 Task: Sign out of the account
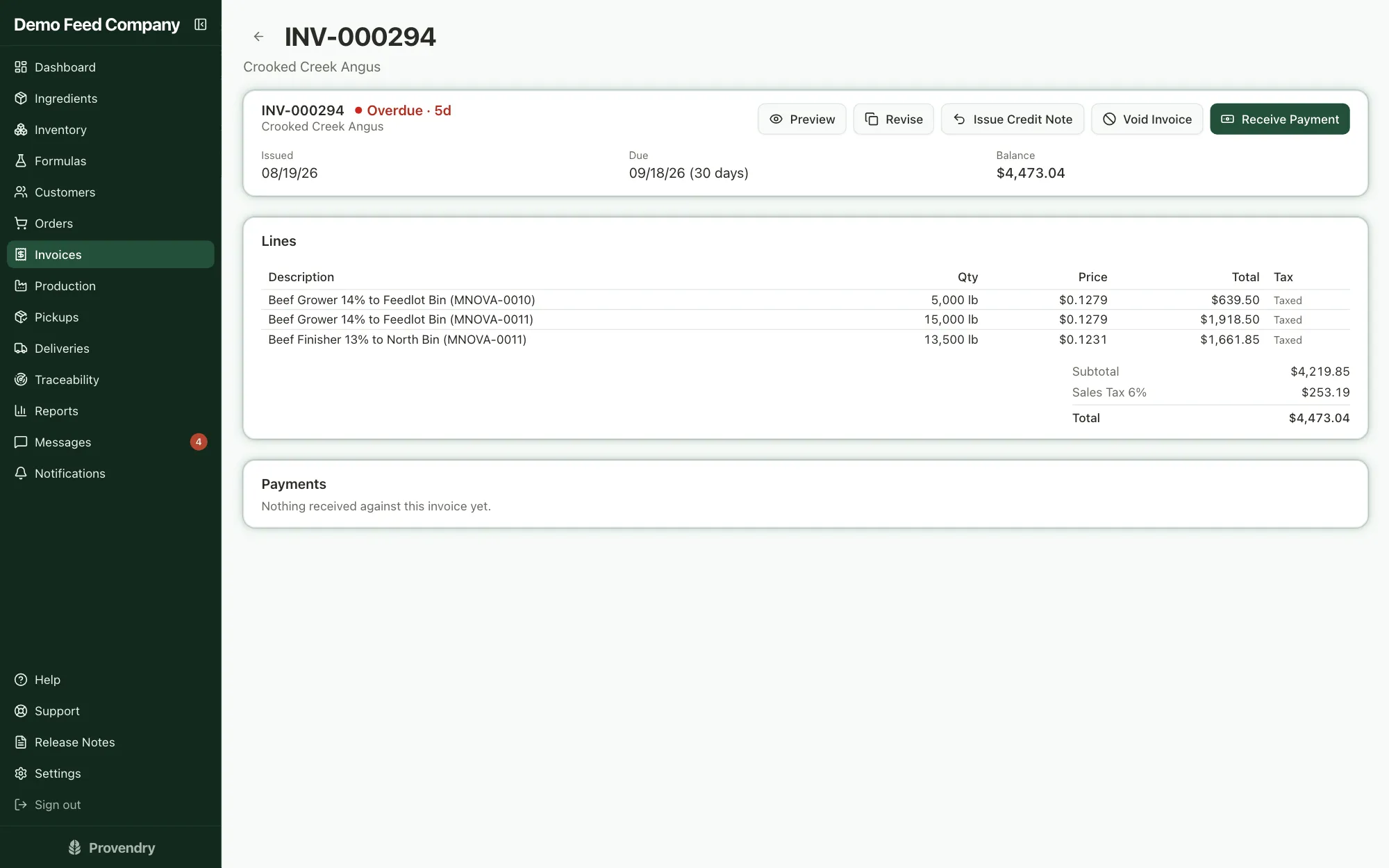click(x=110, y=805)
